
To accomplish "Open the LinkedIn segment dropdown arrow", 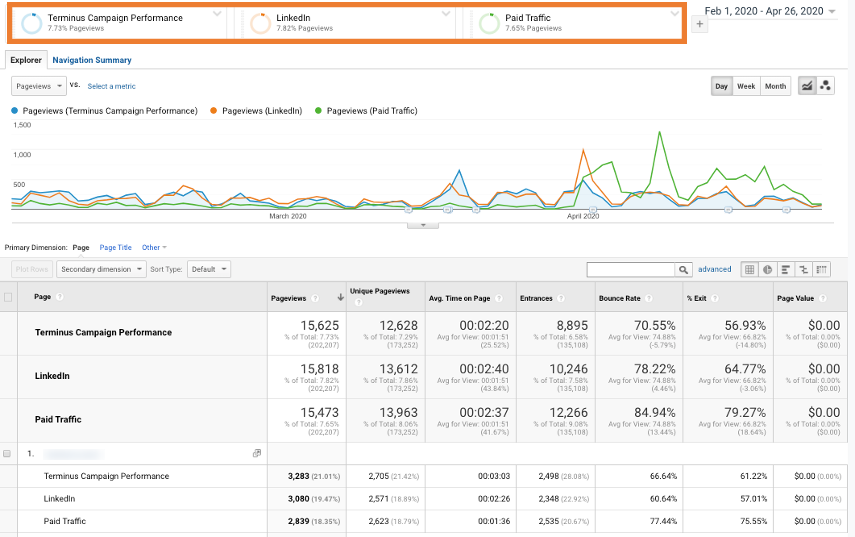I will [x=446, y=14].
